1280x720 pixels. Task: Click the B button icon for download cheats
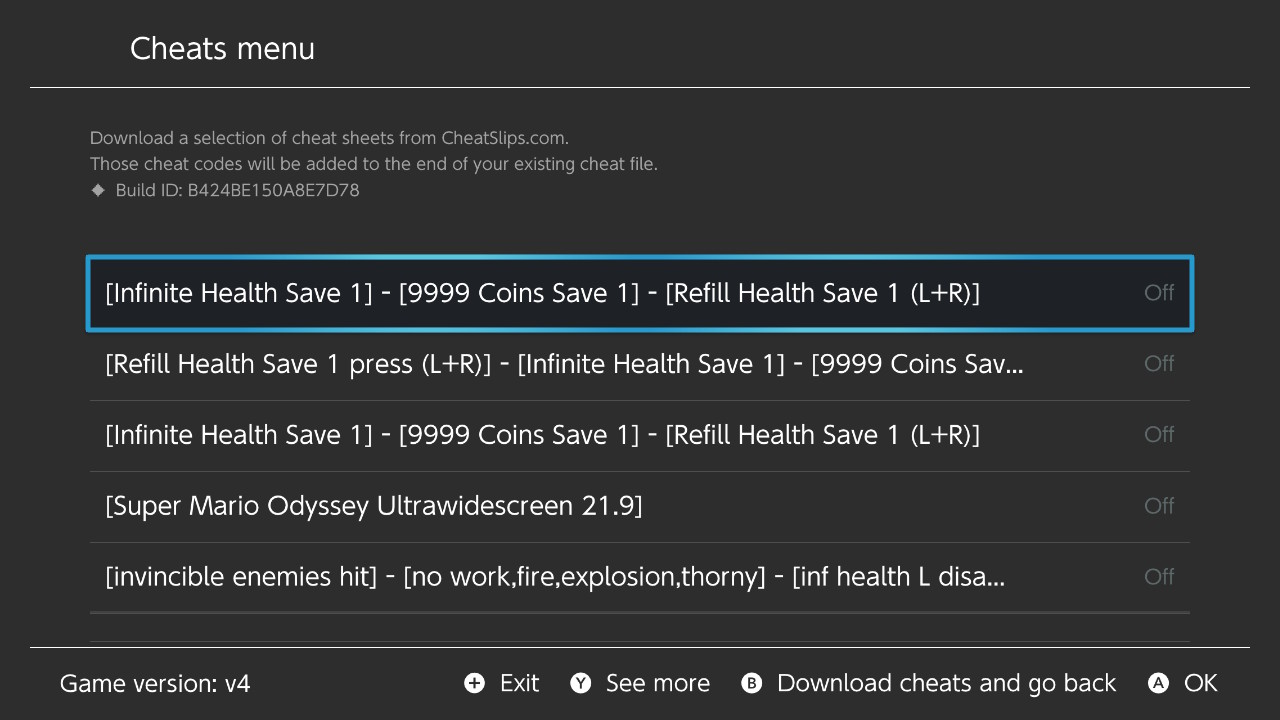click(x=752, y=683)
